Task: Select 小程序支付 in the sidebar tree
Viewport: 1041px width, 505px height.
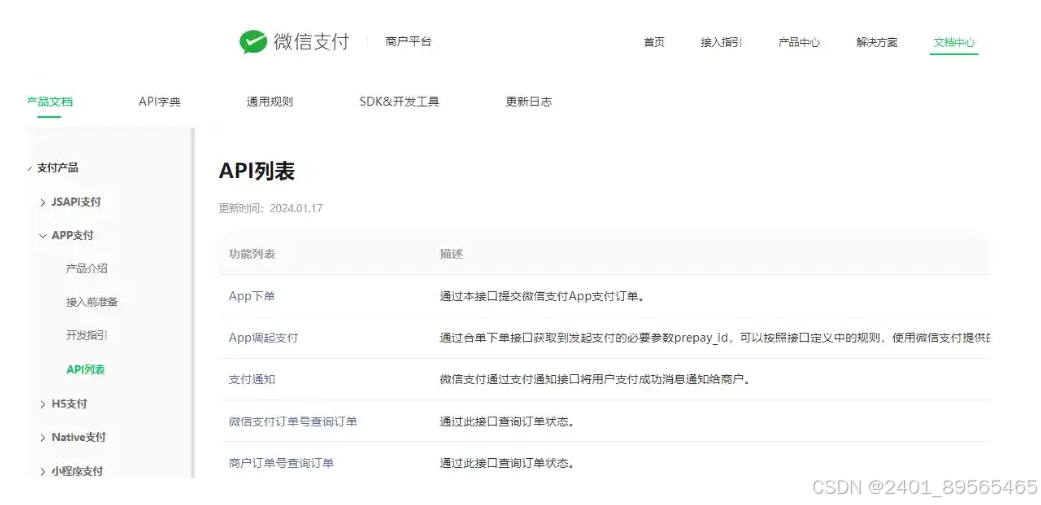Action: click(77, 471)
